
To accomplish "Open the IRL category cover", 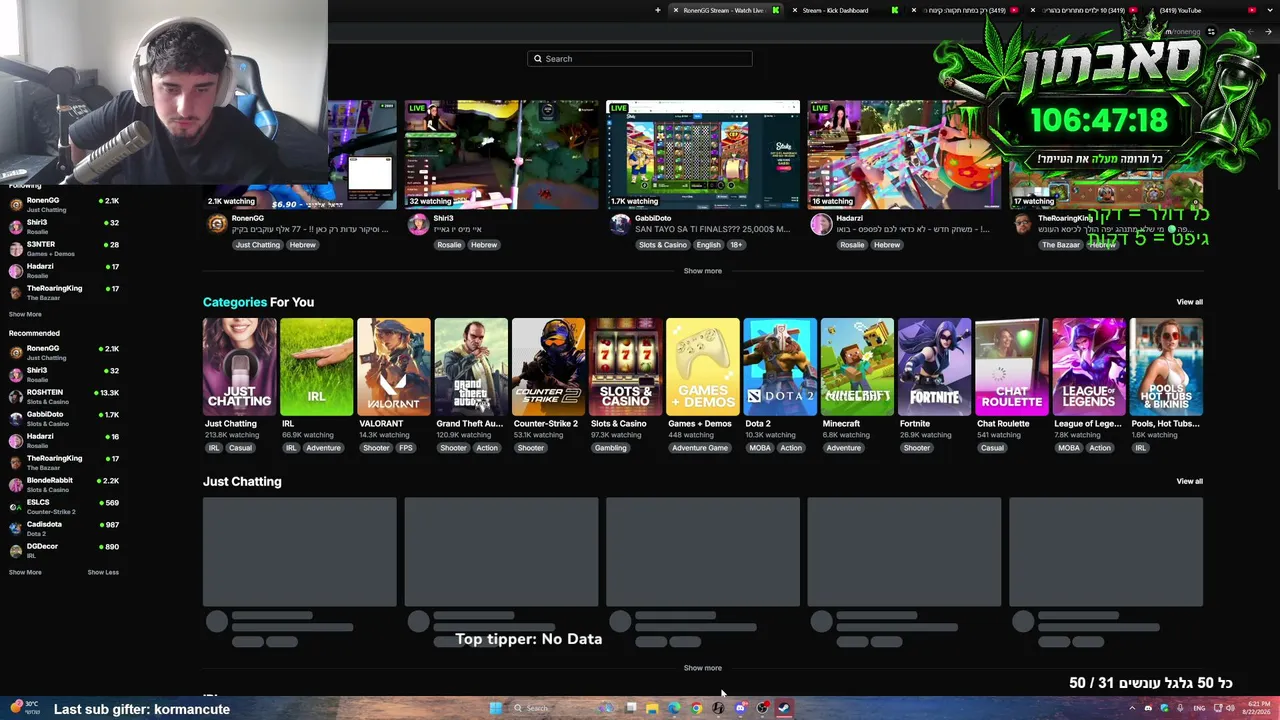I will (x=317, y=366).
